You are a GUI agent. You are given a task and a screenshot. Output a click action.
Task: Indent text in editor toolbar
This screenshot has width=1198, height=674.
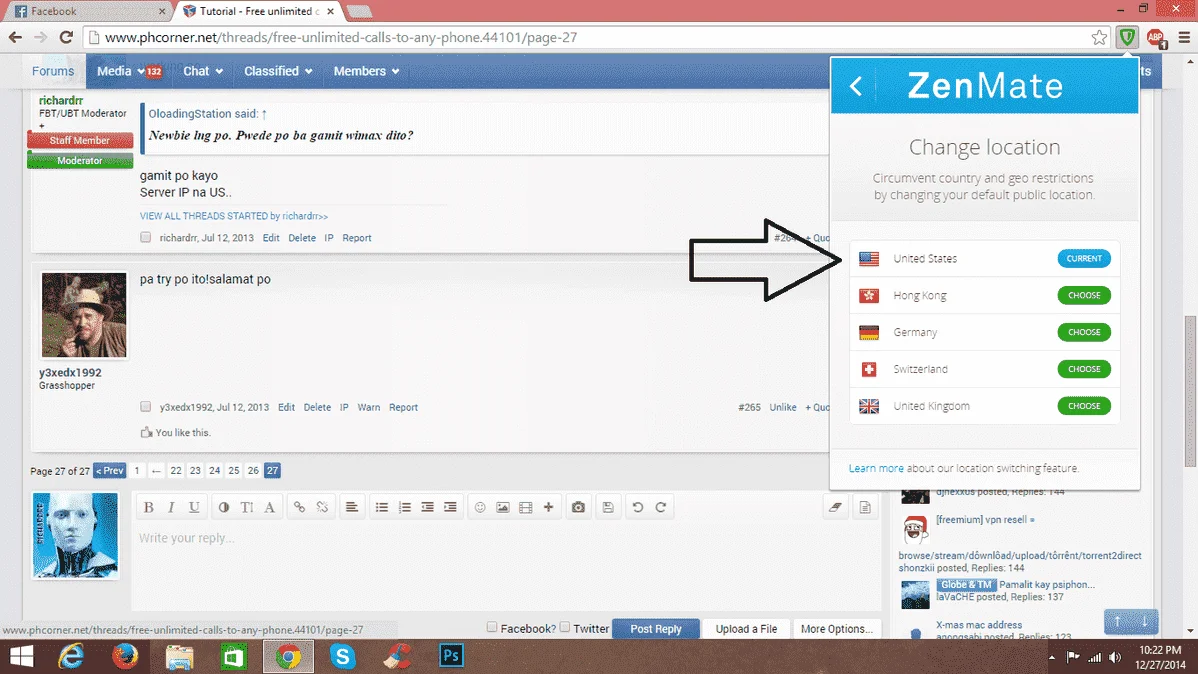[450, 507]
